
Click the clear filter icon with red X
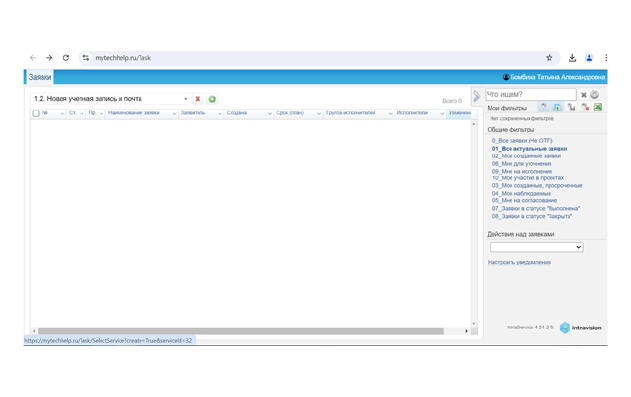(x=585, y=107)
